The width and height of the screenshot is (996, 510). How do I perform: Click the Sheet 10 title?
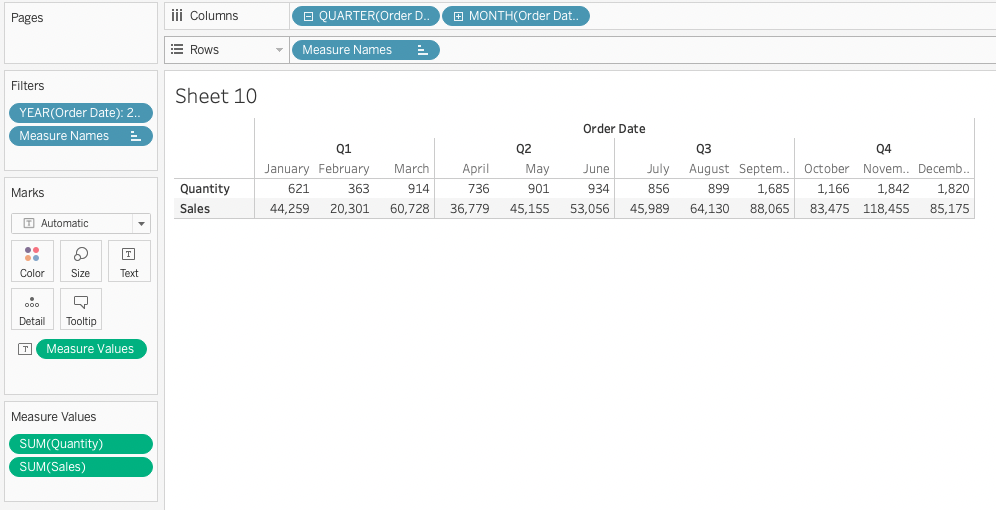point(216,96)
